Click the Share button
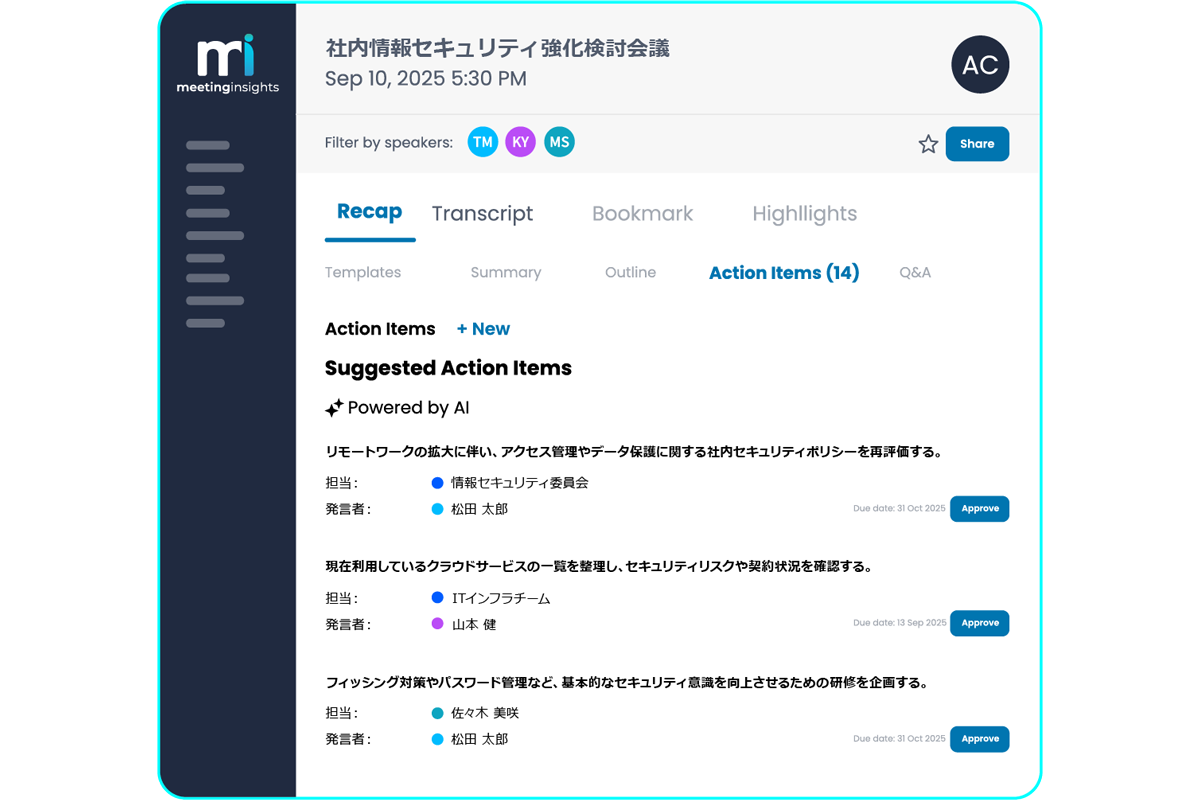Image resolution: width=1200 pixels, height=800 pixels. pyautogui.click(x=977, y=144)
